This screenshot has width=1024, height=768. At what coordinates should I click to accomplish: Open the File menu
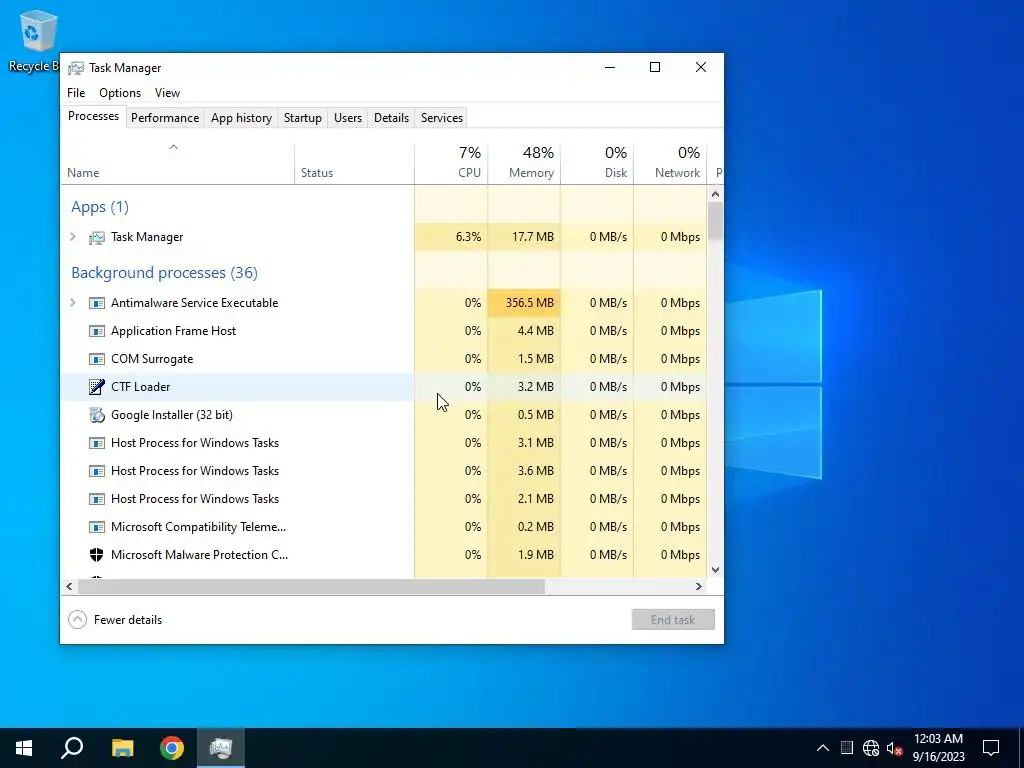76,93
